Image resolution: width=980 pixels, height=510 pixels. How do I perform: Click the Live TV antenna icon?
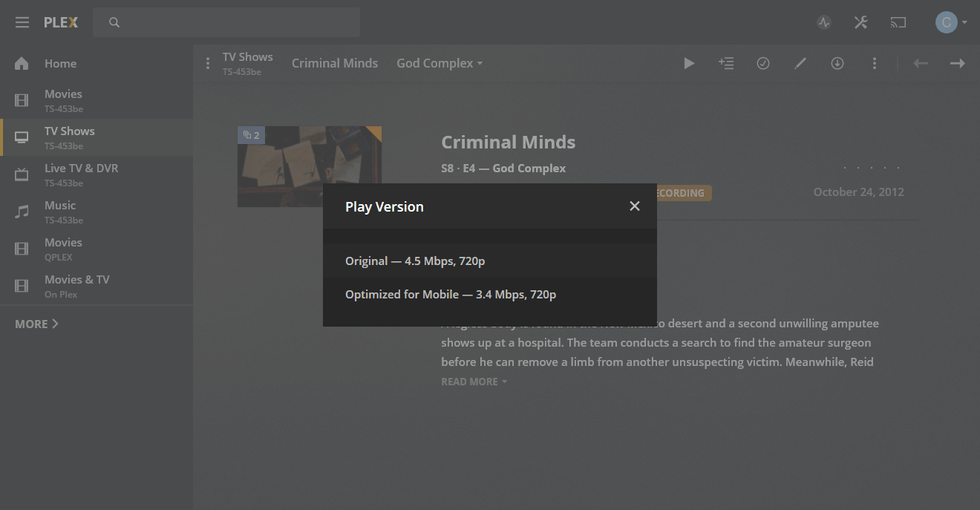[x=22, y=174]
